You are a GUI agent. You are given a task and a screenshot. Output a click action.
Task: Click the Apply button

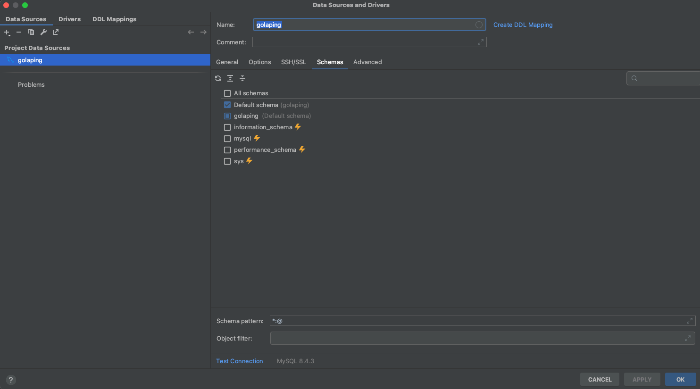click(x=642, y=379)
